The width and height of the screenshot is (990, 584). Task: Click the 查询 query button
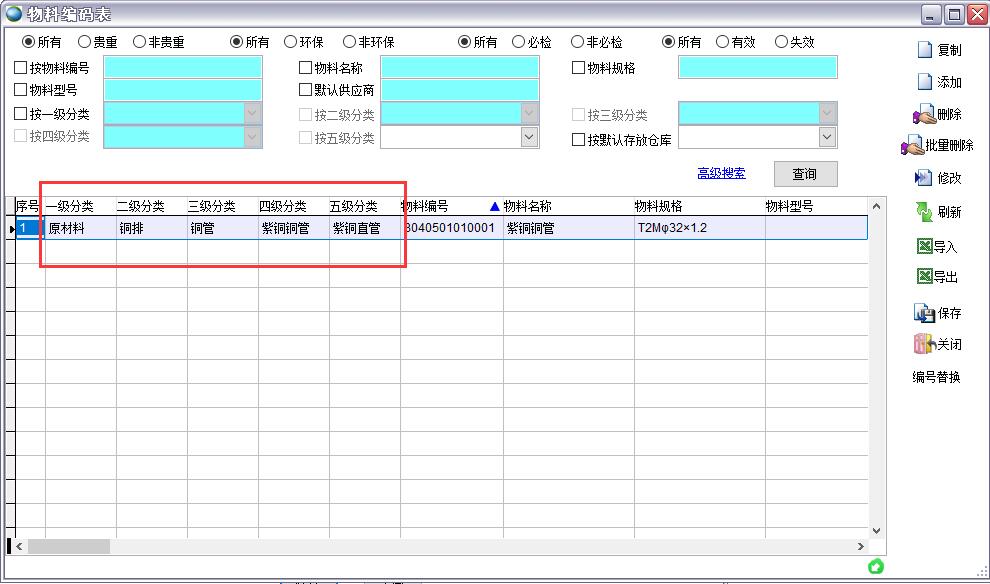point(805,174)
